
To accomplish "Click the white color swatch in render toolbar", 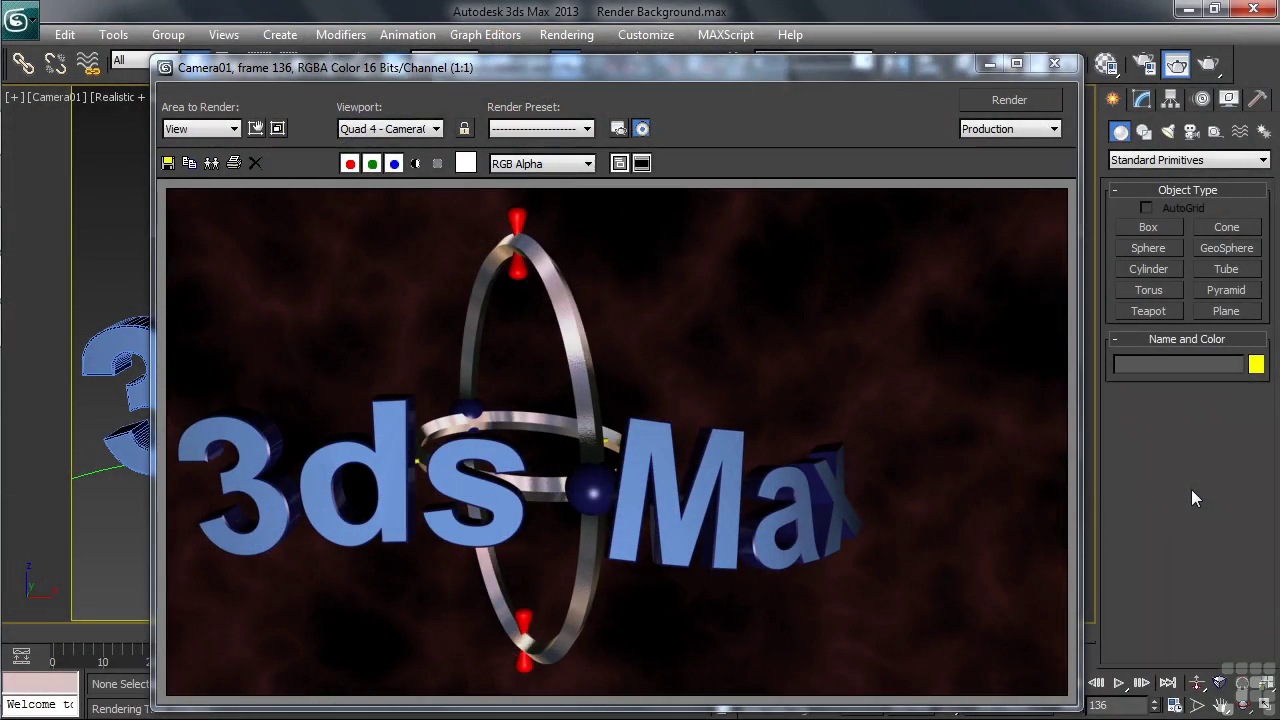I will pos(466,163).
